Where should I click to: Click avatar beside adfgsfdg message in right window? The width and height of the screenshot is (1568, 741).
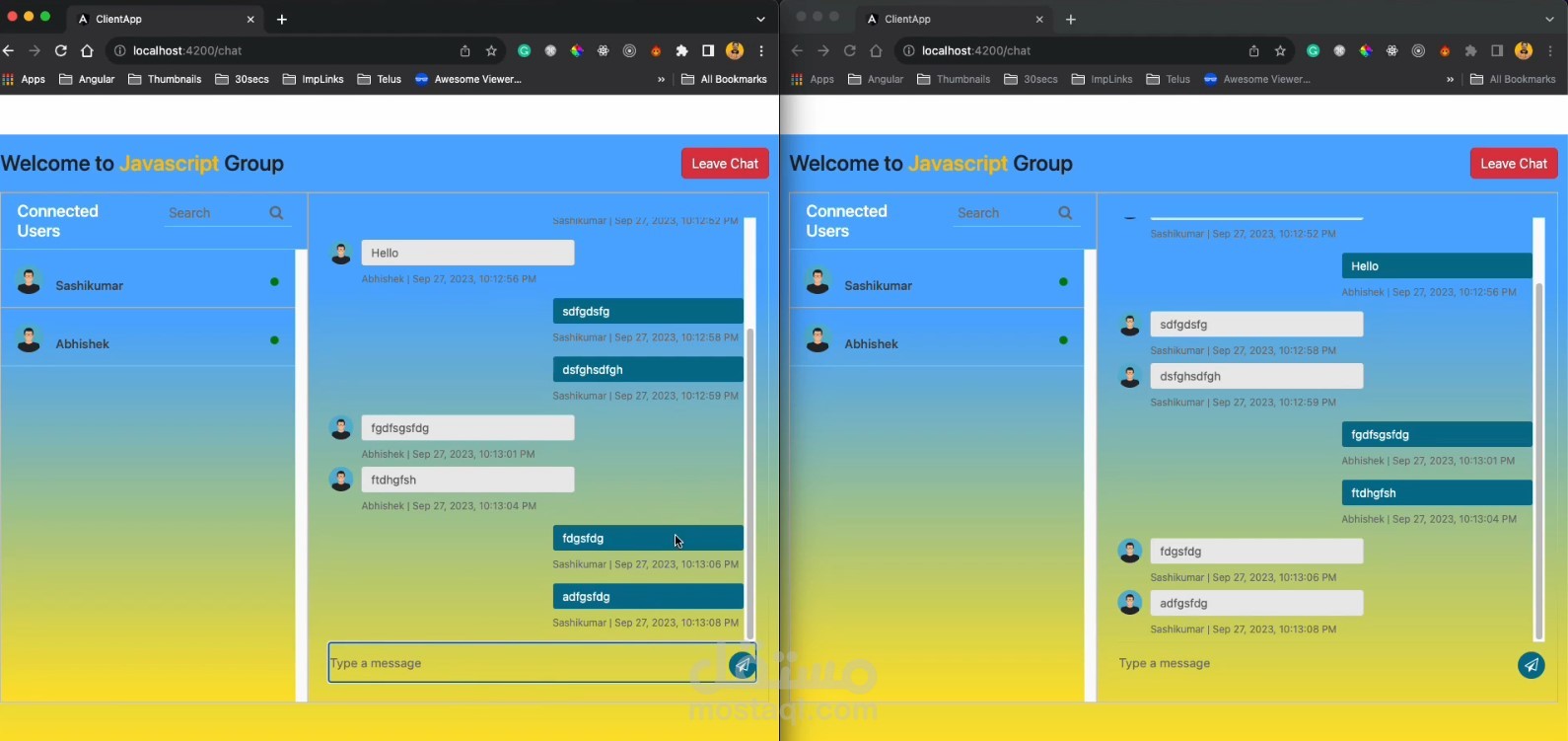tap(1130, 602)
